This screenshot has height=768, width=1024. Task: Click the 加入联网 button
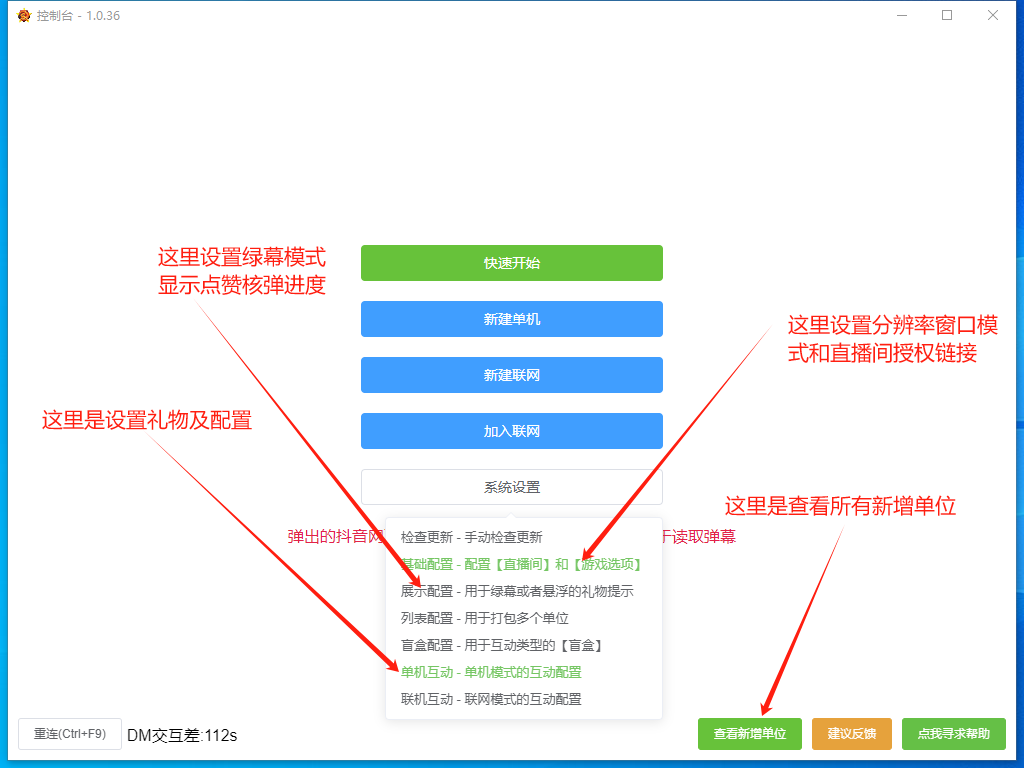tap(511, 431)
